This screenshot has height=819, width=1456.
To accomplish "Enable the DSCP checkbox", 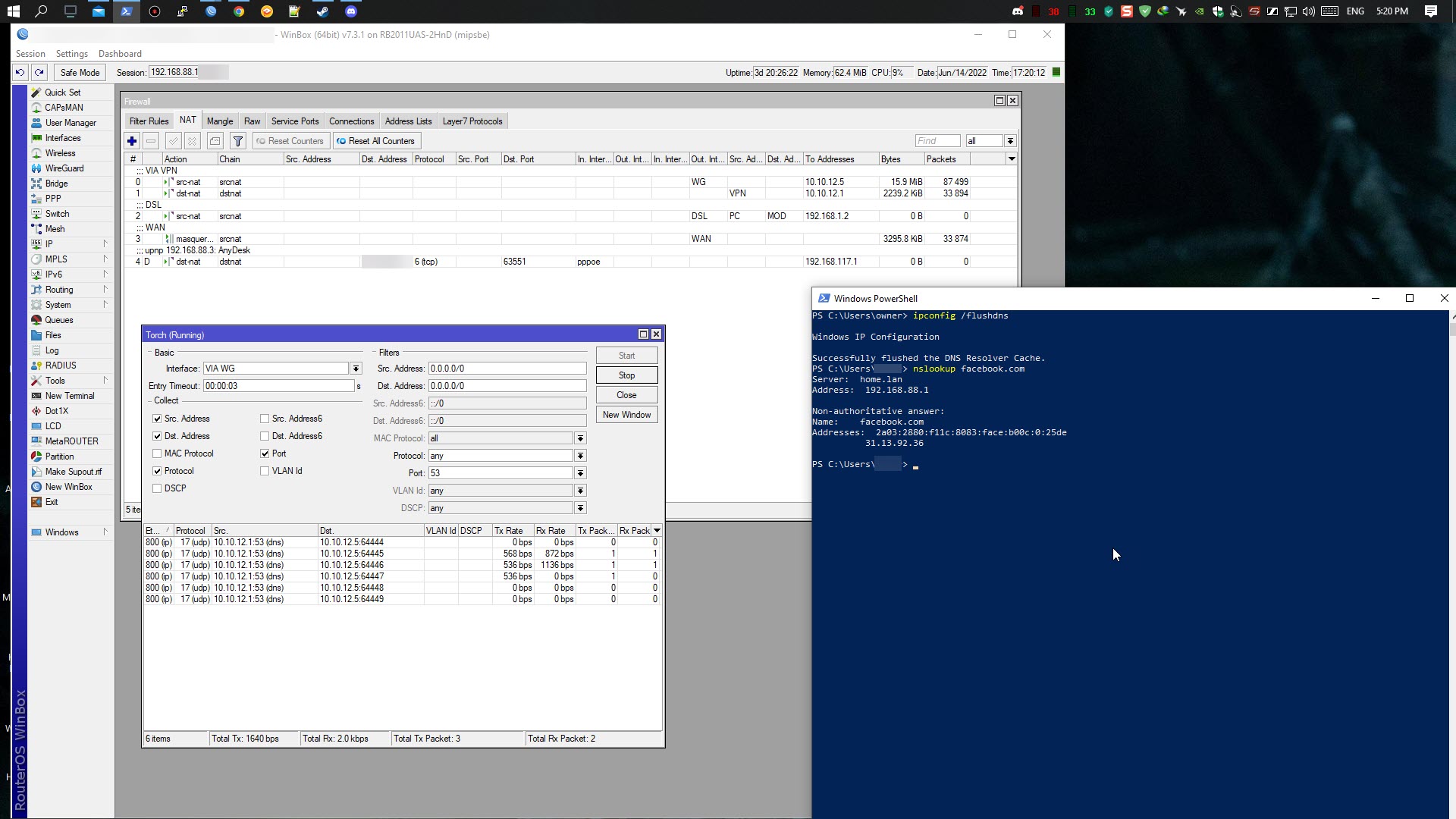I will [157, 488].
